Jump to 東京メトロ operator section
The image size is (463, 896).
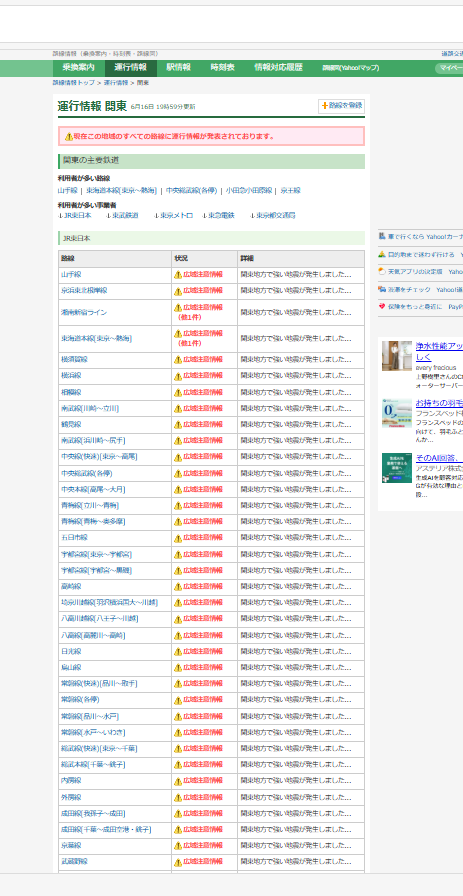click(176, 215)
